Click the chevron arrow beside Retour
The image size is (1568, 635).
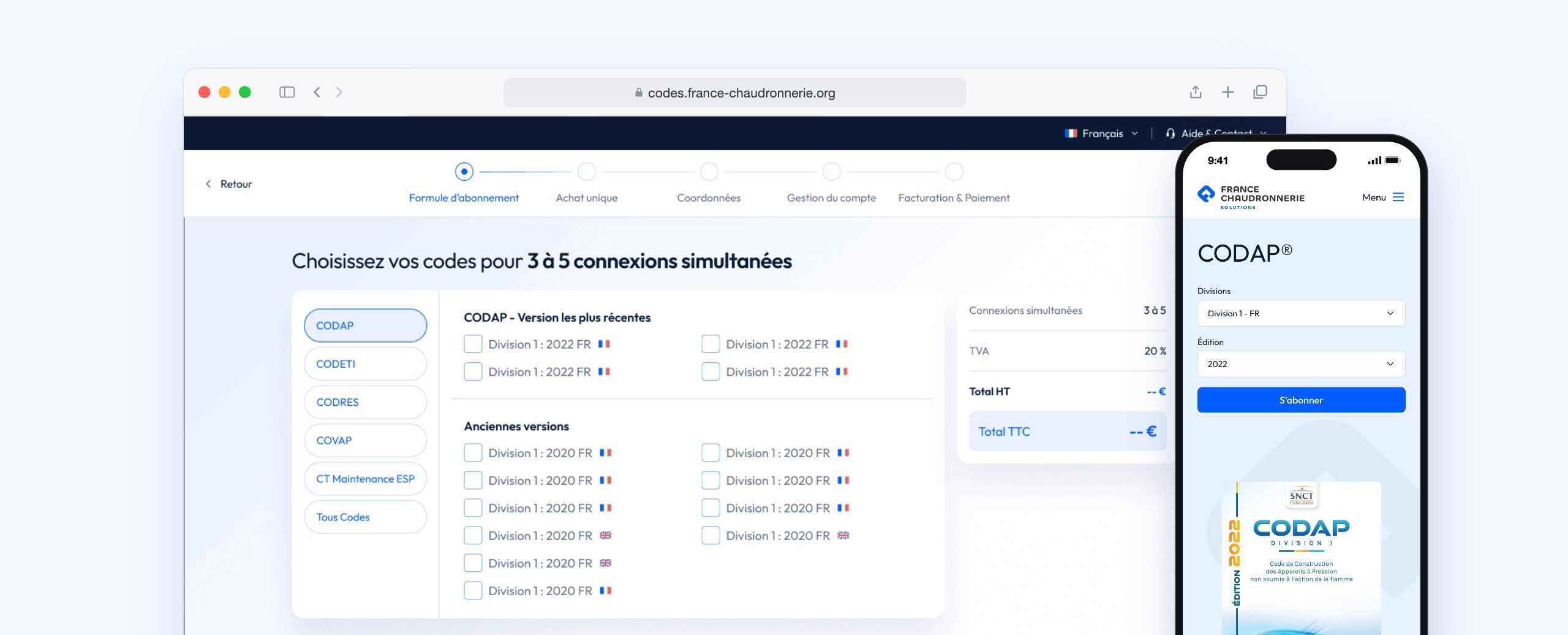tap(208, 184)
